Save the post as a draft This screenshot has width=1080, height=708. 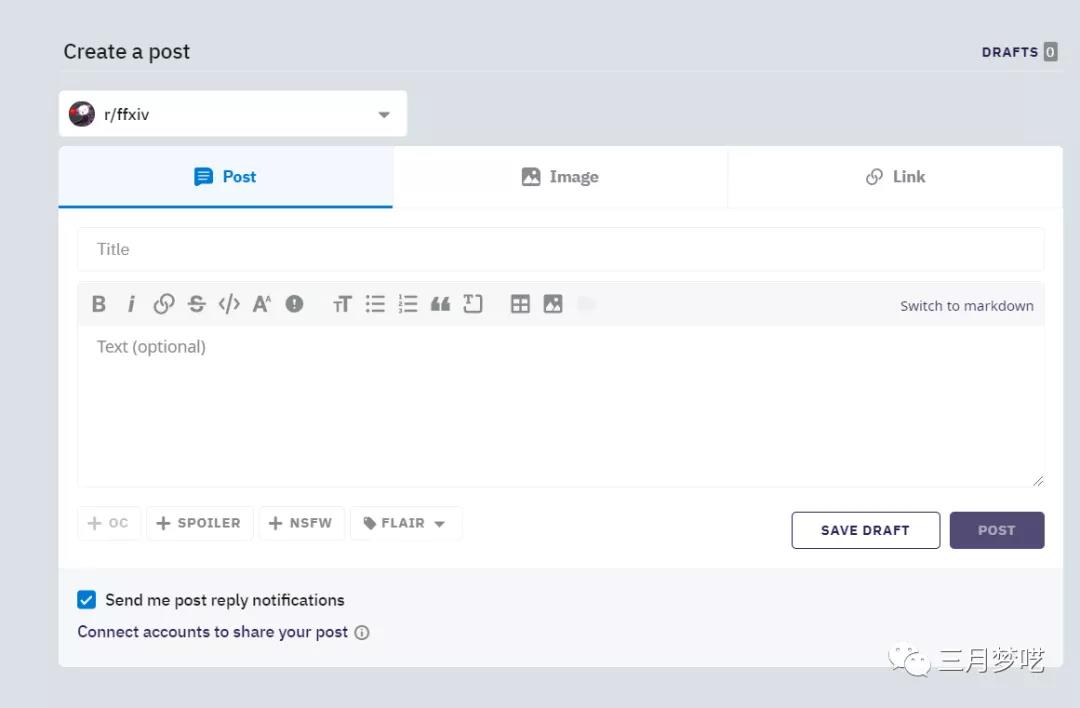pos(865,530)
